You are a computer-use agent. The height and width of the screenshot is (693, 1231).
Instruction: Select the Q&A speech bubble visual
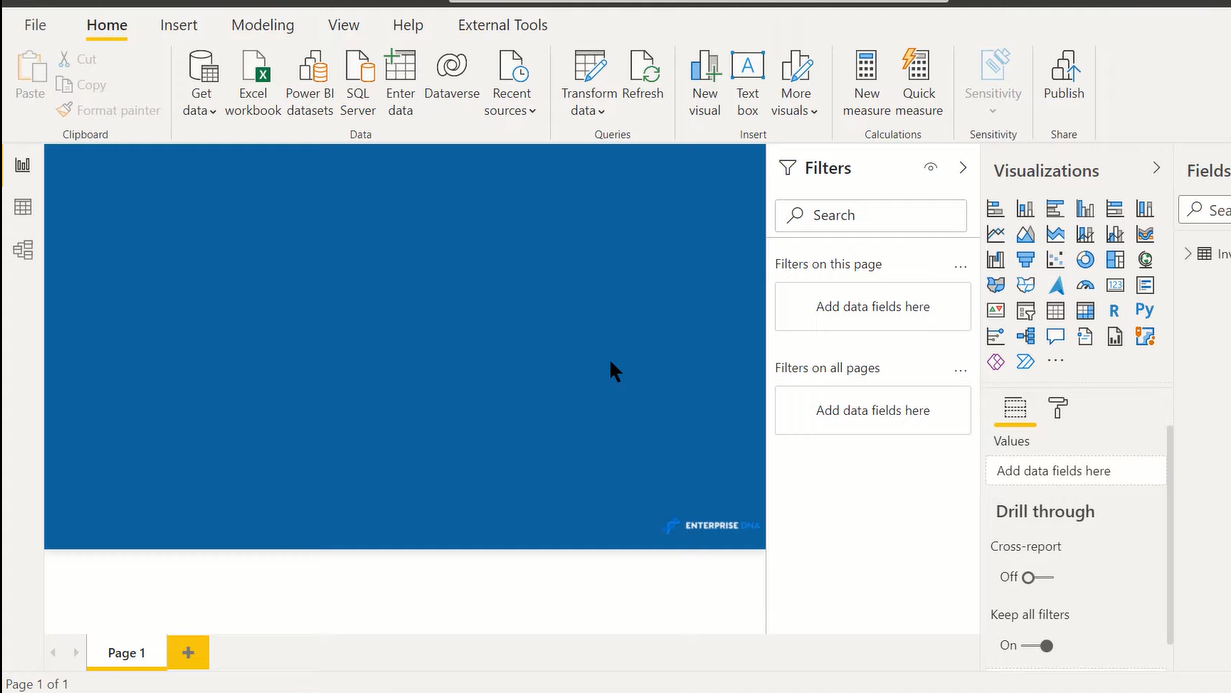pyautogui.click(x=1055, y=336)
